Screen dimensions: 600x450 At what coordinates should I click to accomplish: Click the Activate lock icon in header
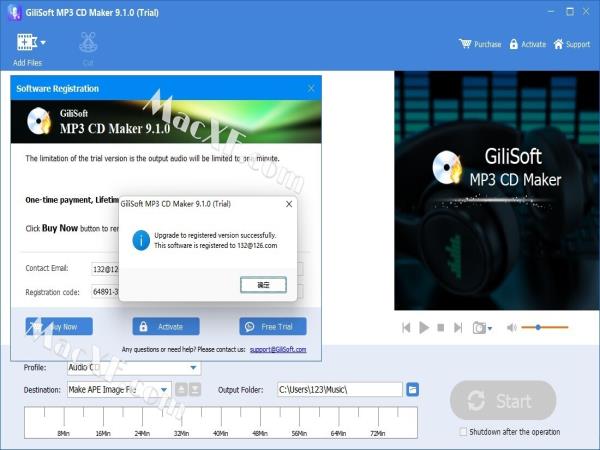[514, 44]
